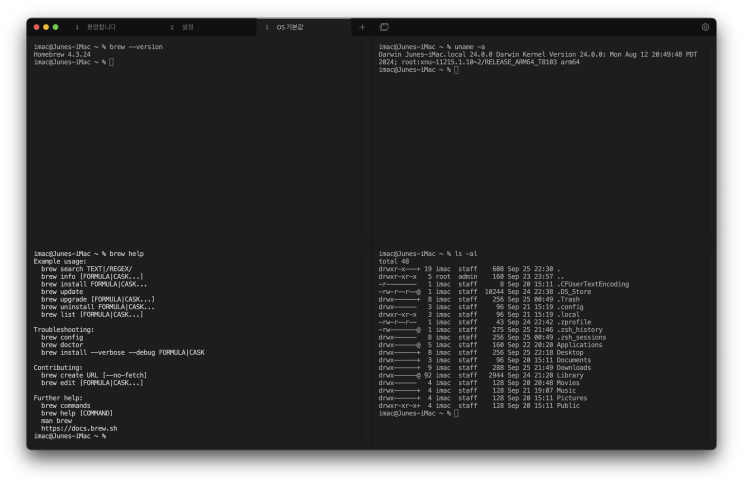Click the prompt cursor below uname -a output
The width and height of the screenshot is (743, 485).
(456, 70)
